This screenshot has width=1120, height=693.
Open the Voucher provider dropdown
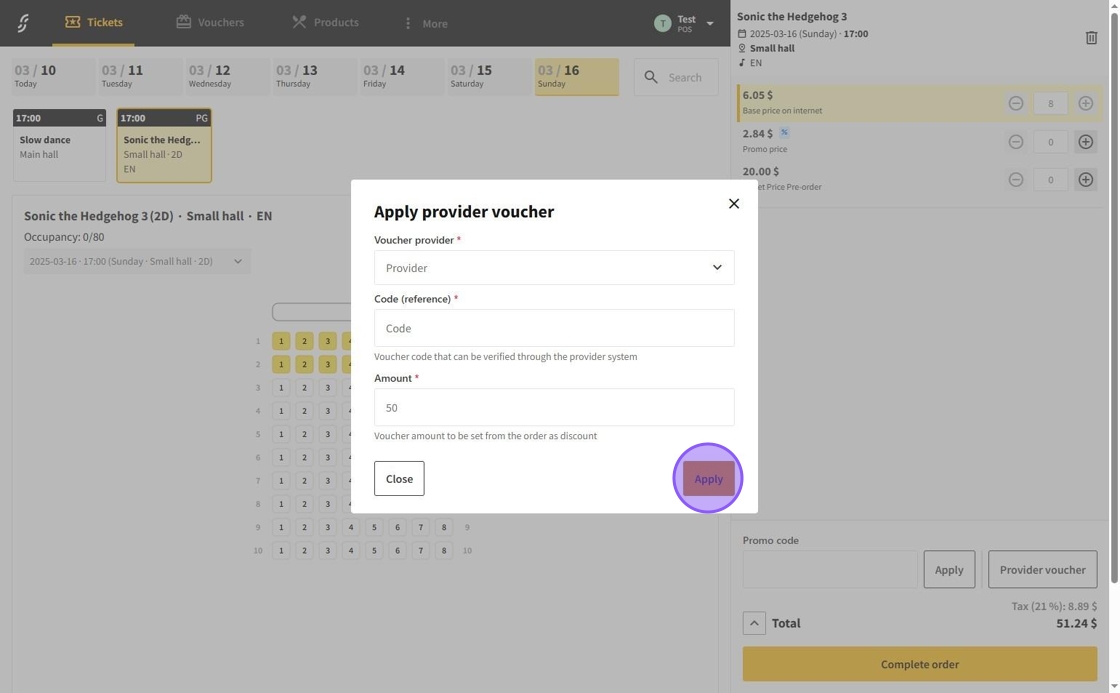point(554,268)
